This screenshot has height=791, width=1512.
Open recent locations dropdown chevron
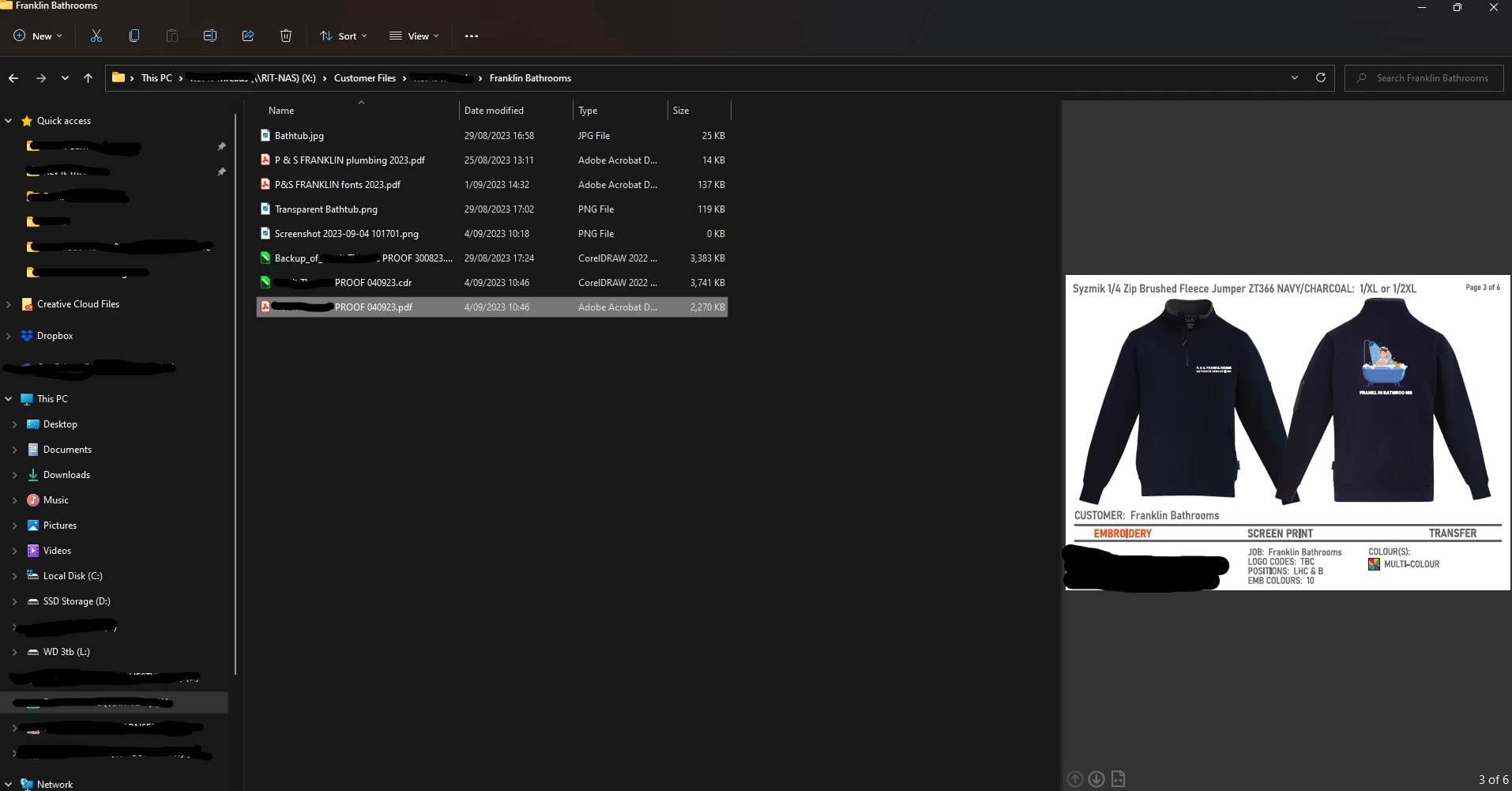(65, 78)
